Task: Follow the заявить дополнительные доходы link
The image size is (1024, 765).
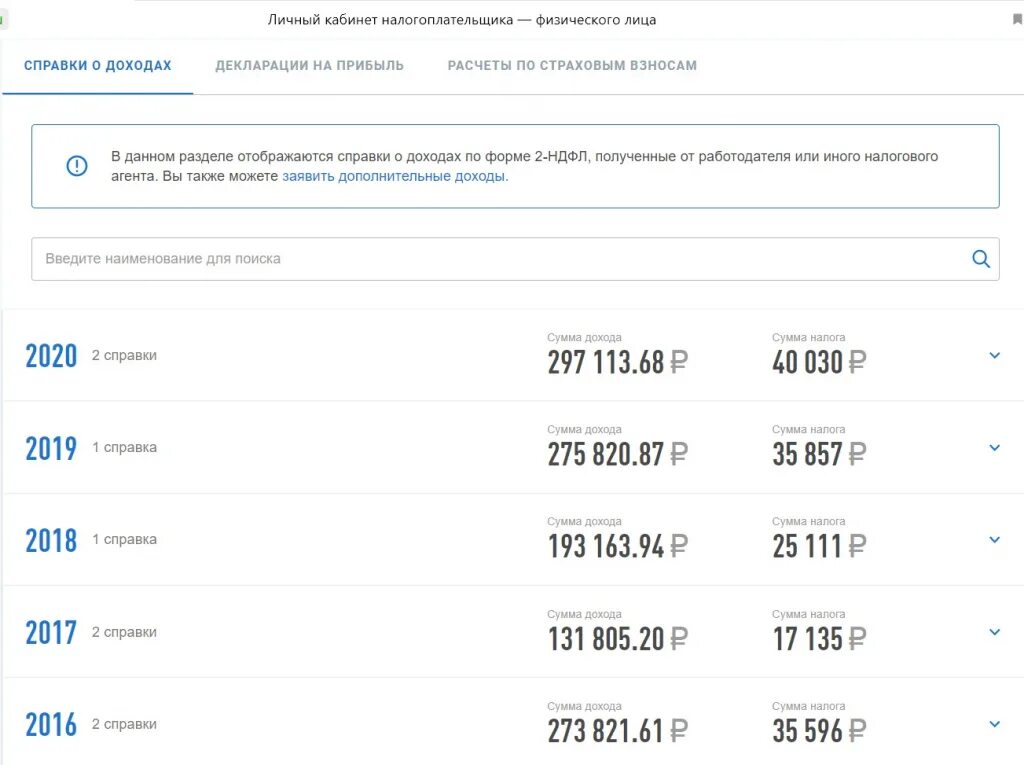Action: pyautogui.click(x=395, y=176)
